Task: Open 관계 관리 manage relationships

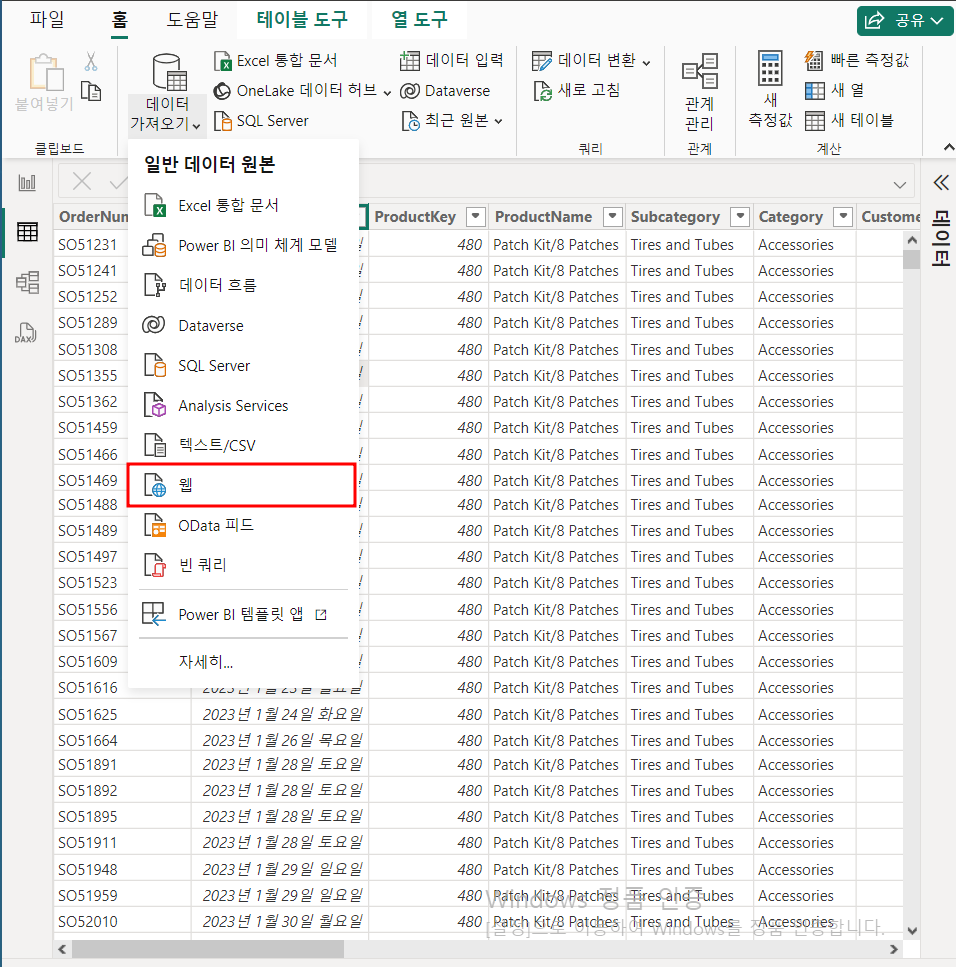Action: tap(699, 93)
